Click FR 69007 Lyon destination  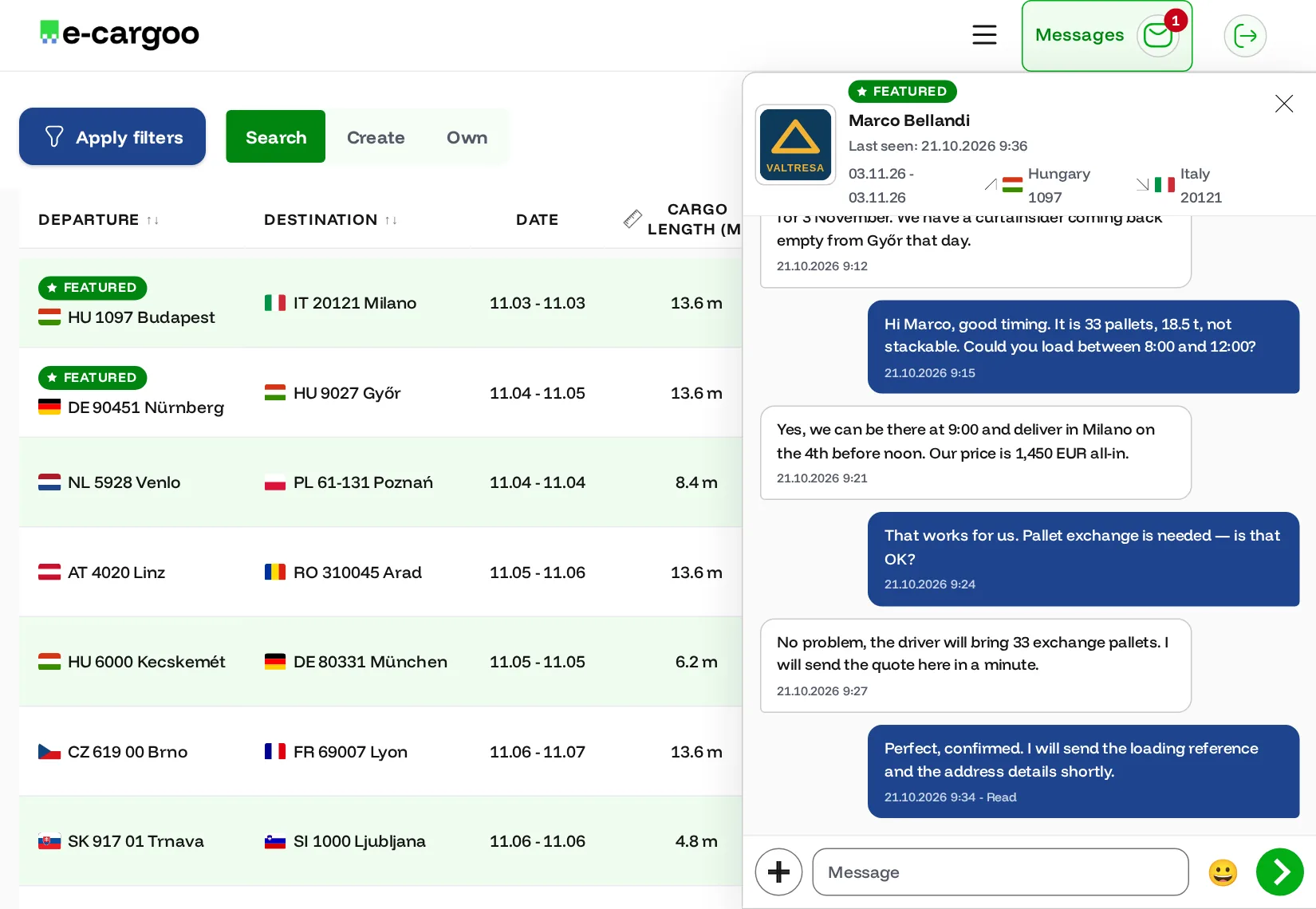(x=336, y=752)
